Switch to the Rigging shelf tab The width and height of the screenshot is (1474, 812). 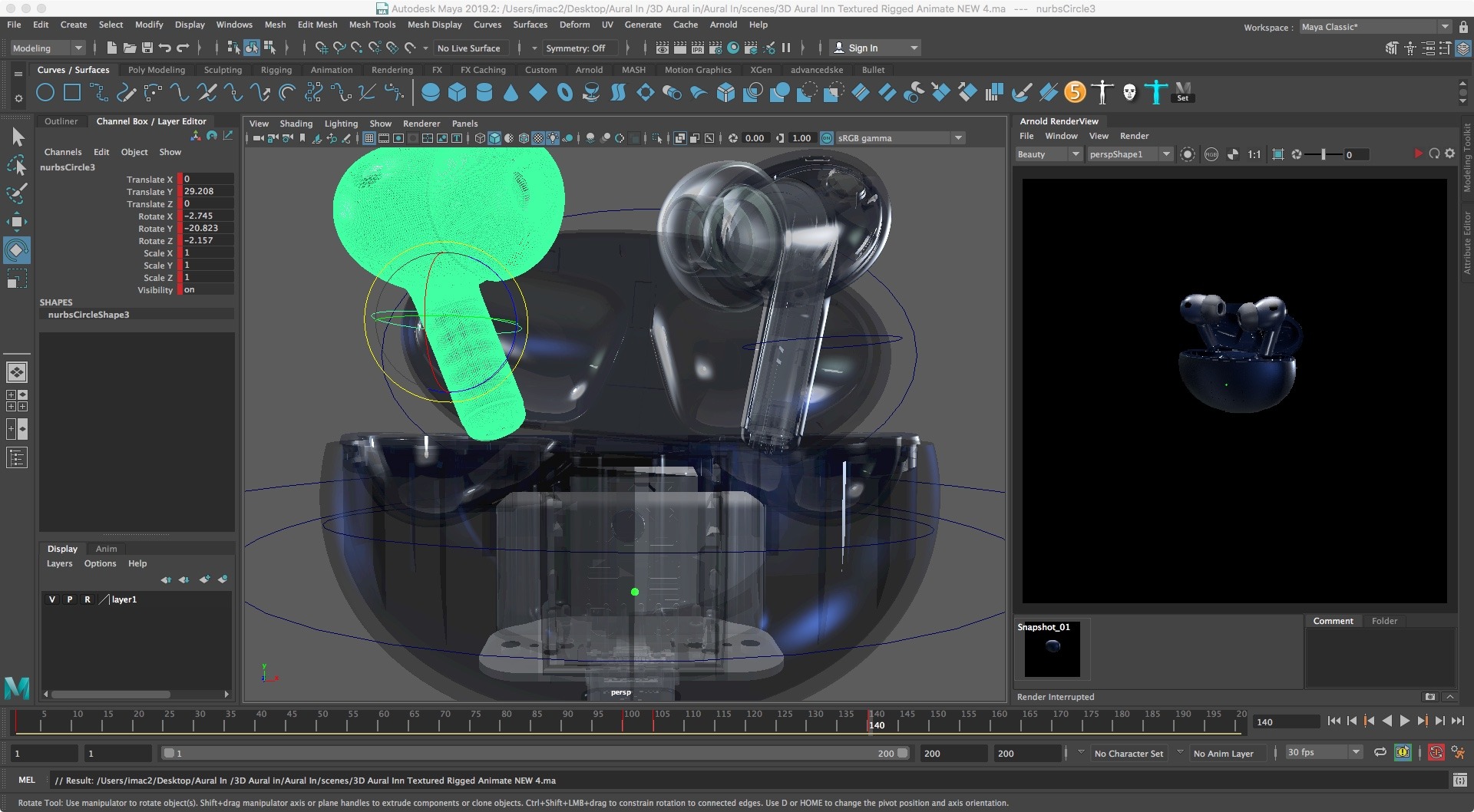(x=276, y=70)
